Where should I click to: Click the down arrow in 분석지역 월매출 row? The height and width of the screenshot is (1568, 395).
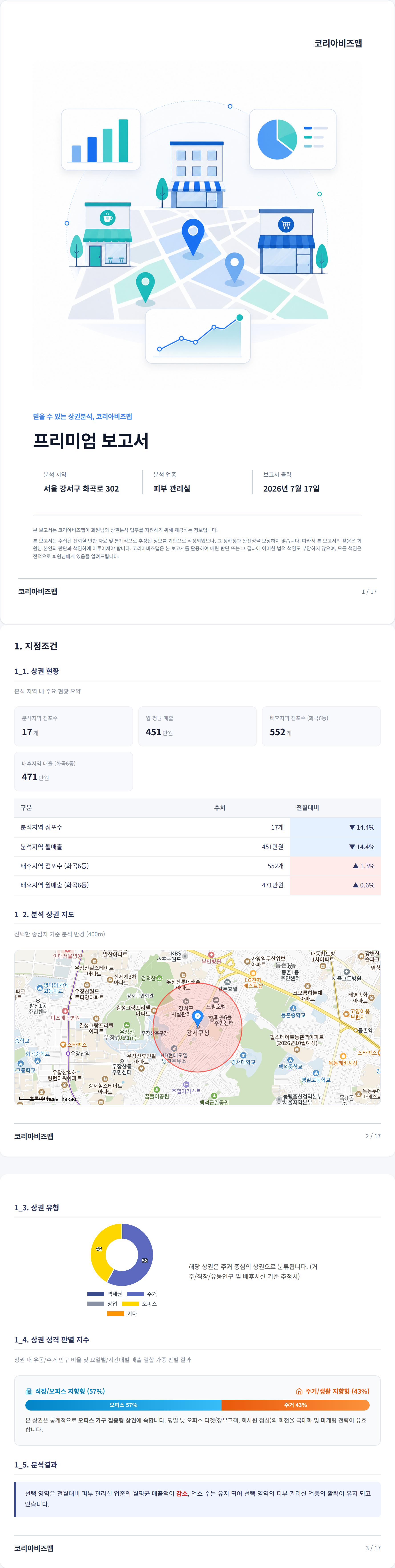352,847
